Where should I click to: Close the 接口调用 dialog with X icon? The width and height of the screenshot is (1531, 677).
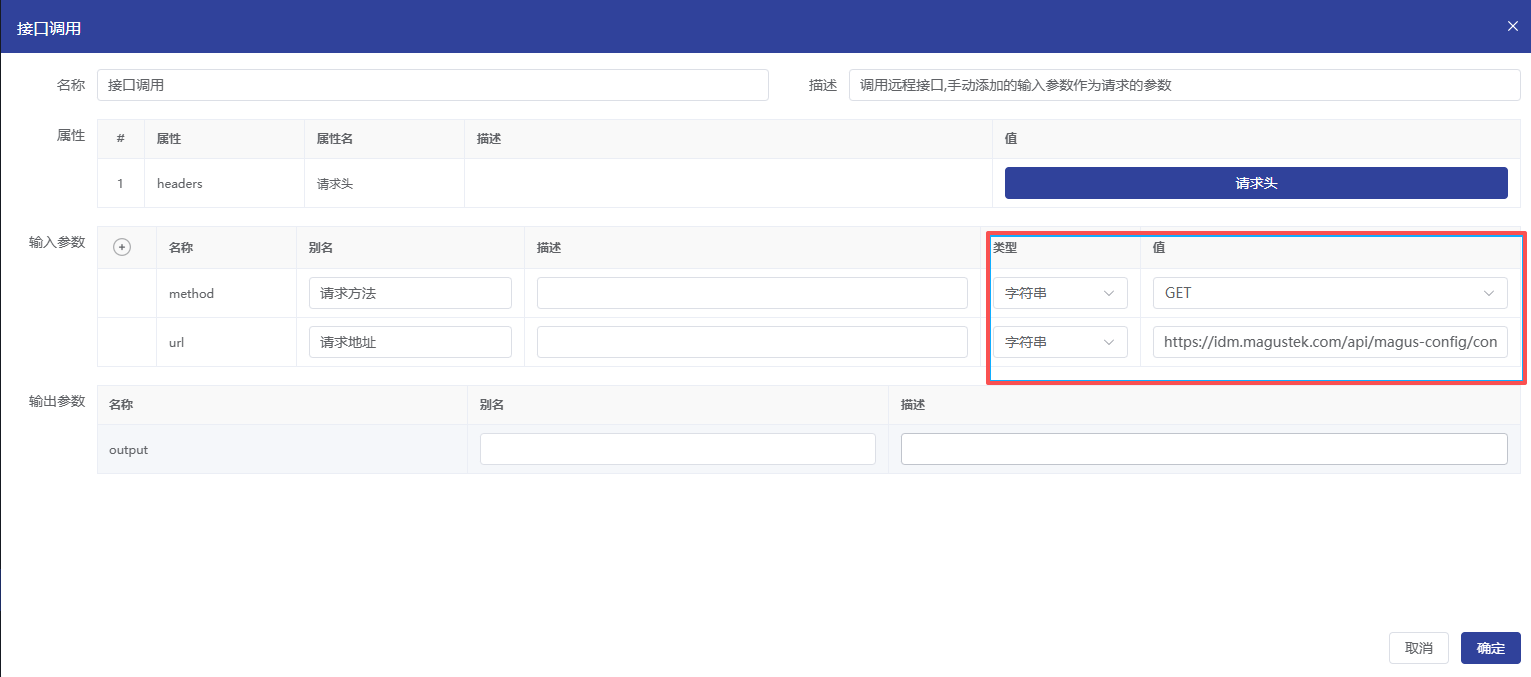(1512, 26)
